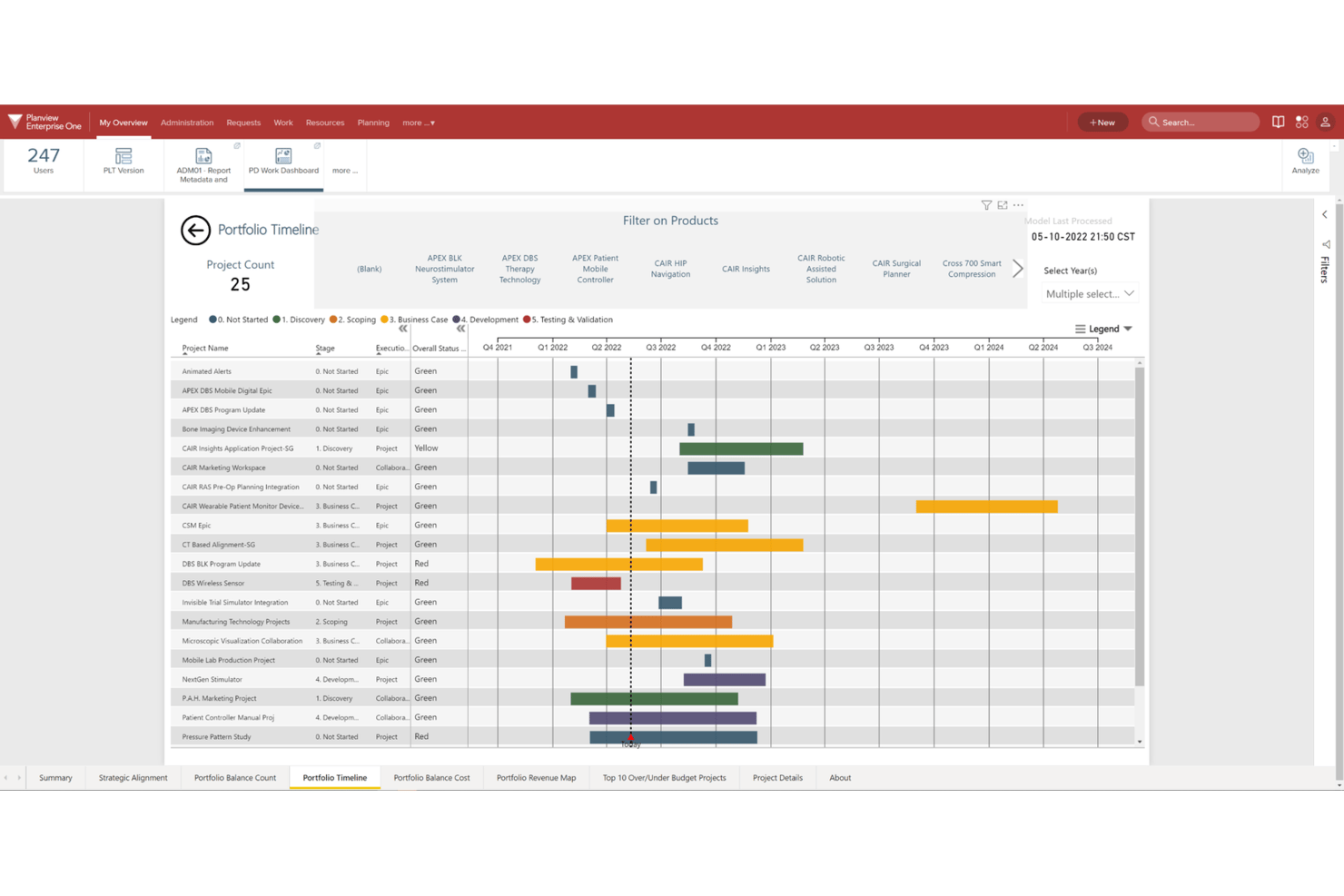1344x896 pixels.
Task: Open the visual more options ellipsis
Action: point(1018,205)
